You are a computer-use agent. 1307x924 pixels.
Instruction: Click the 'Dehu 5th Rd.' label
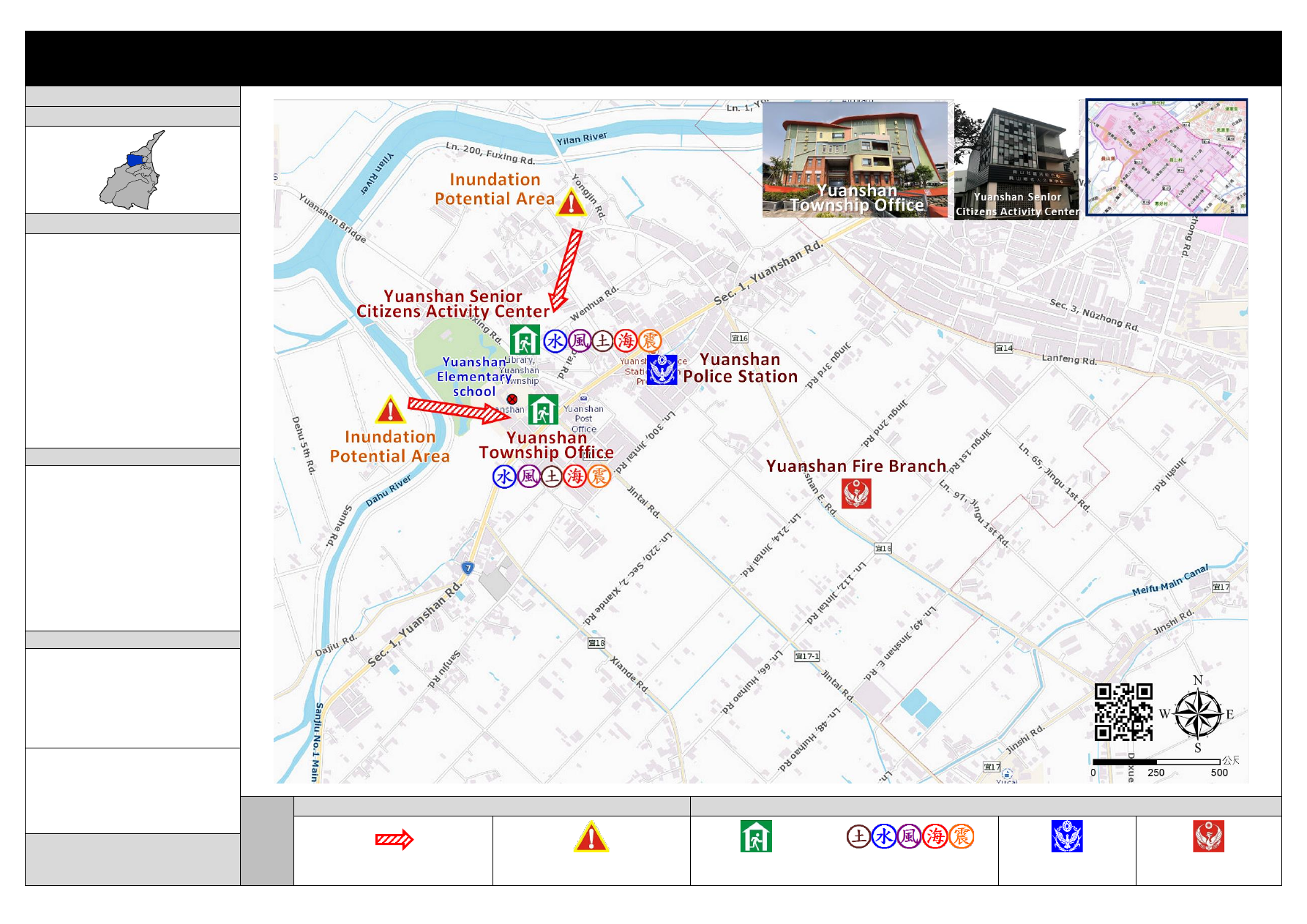point(304,446)
